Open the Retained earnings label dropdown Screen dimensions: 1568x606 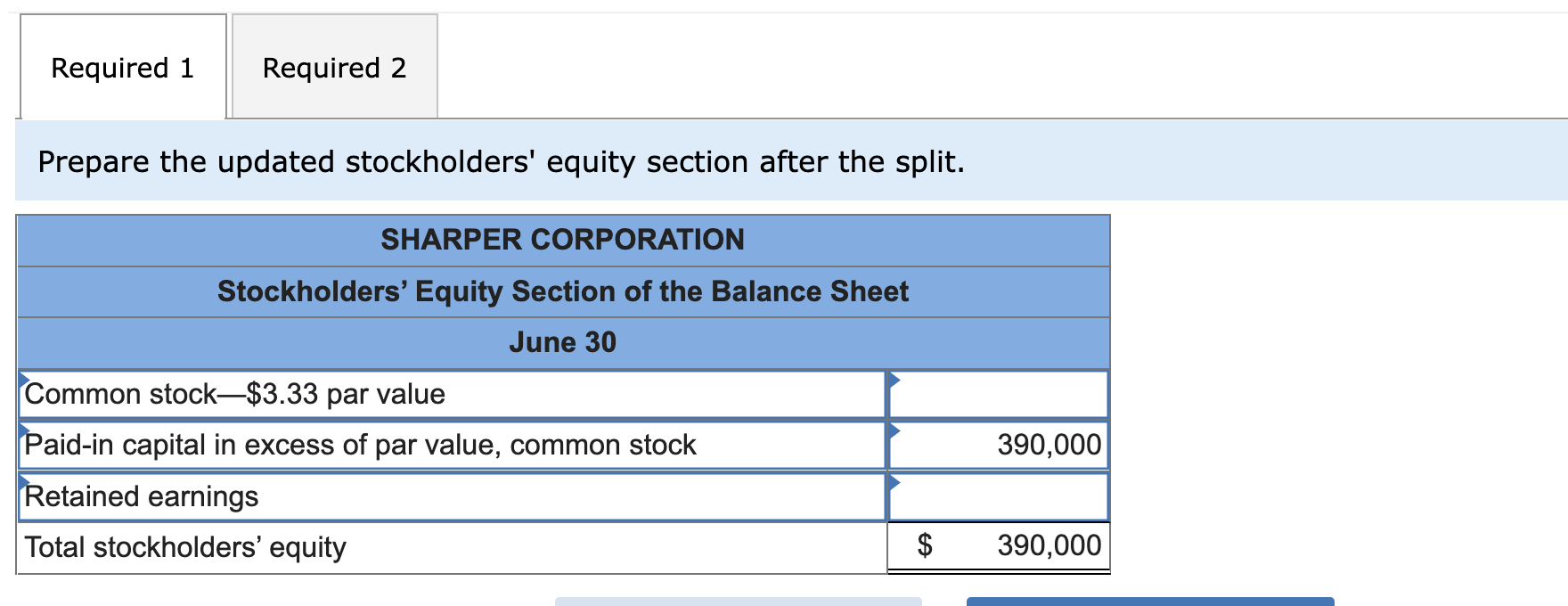(x=453, y=496)
